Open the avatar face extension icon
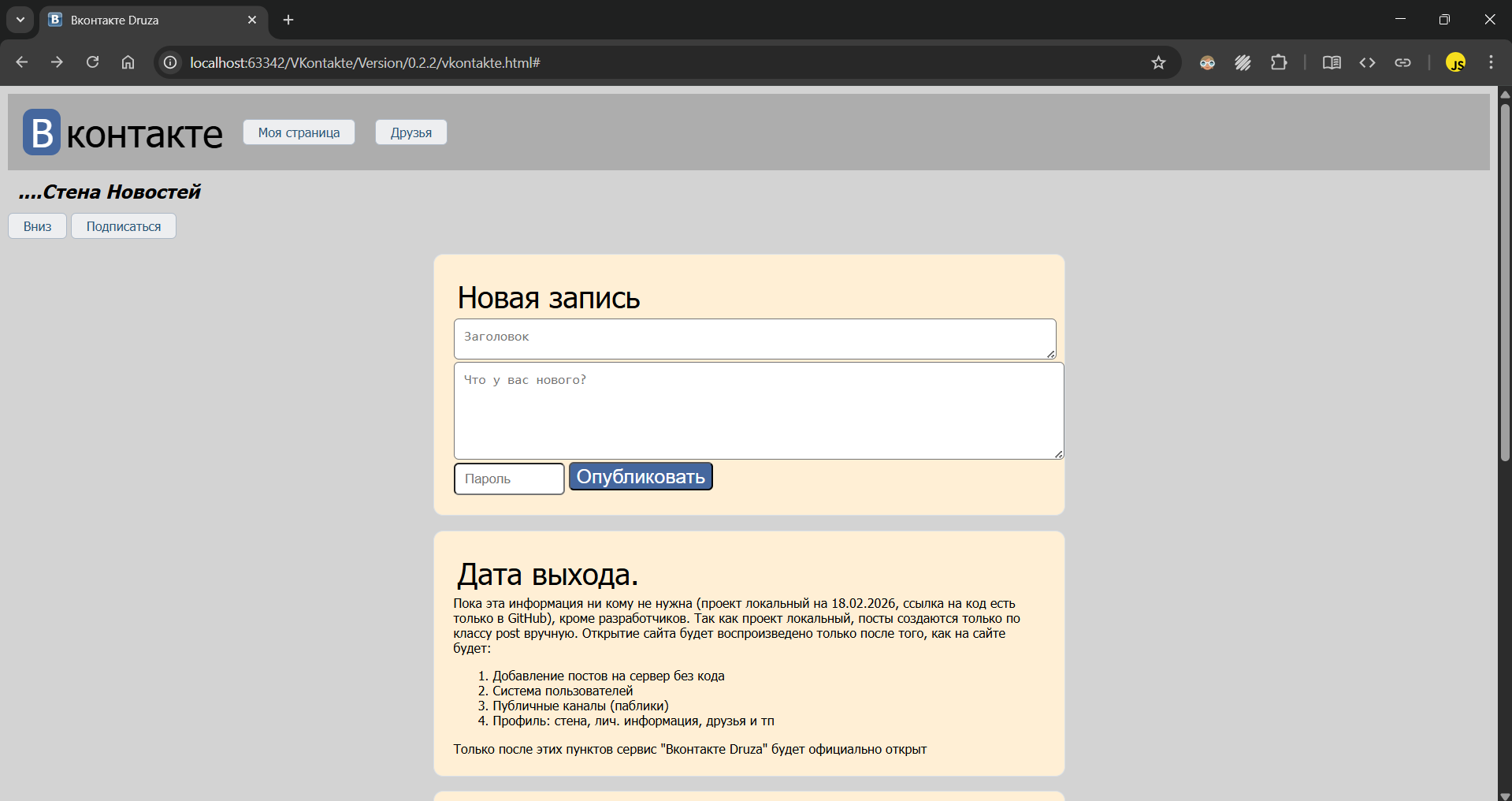 coord(1207,62)
